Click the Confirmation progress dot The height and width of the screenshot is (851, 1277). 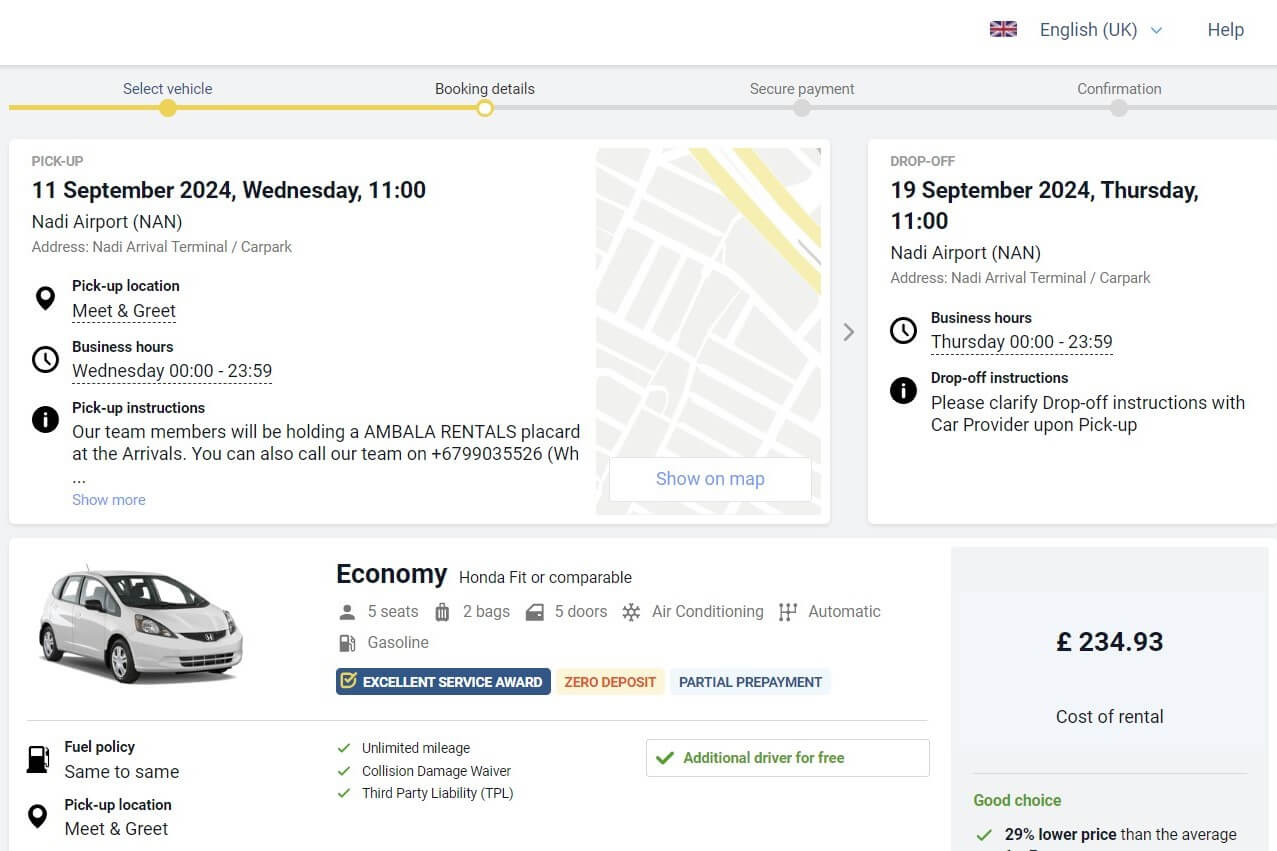point(1119,108)
